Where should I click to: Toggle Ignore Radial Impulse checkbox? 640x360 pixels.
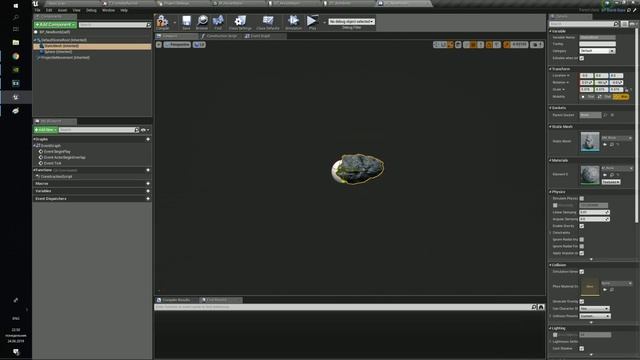click(x=582, y=240)
